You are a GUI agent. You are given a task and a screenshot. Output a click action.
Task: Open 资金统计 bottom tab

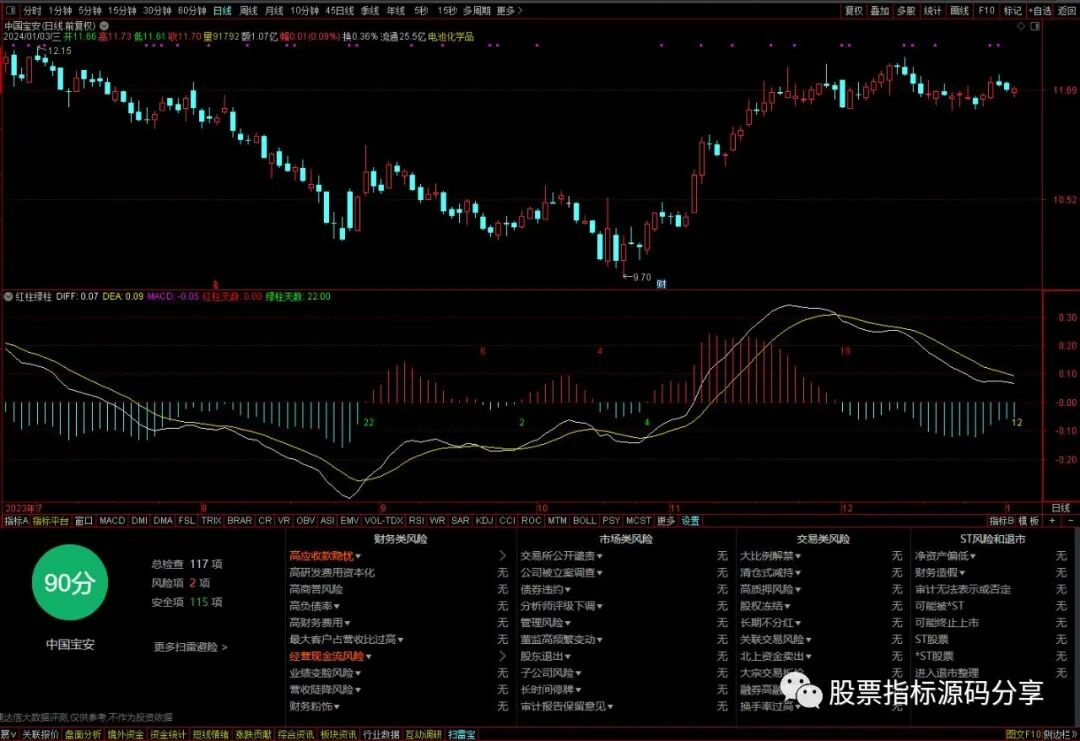coord(167,735)
